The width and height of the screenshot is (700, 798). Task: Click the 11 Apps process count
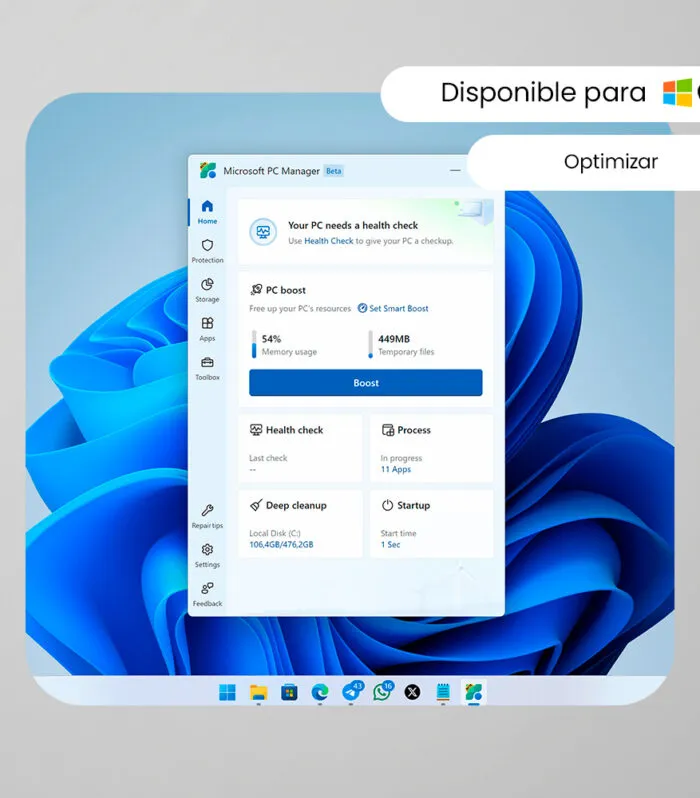[396, 469]
